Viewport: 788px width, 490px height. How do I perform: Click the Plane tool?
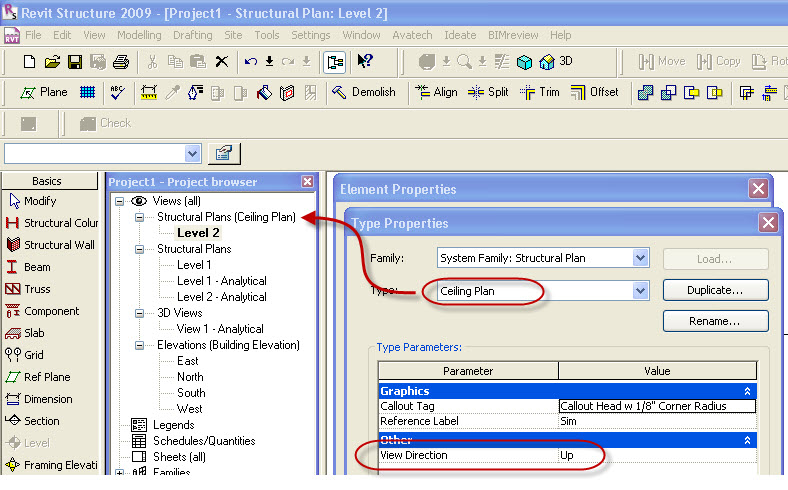pyautogui.click(x=43, y=92)
